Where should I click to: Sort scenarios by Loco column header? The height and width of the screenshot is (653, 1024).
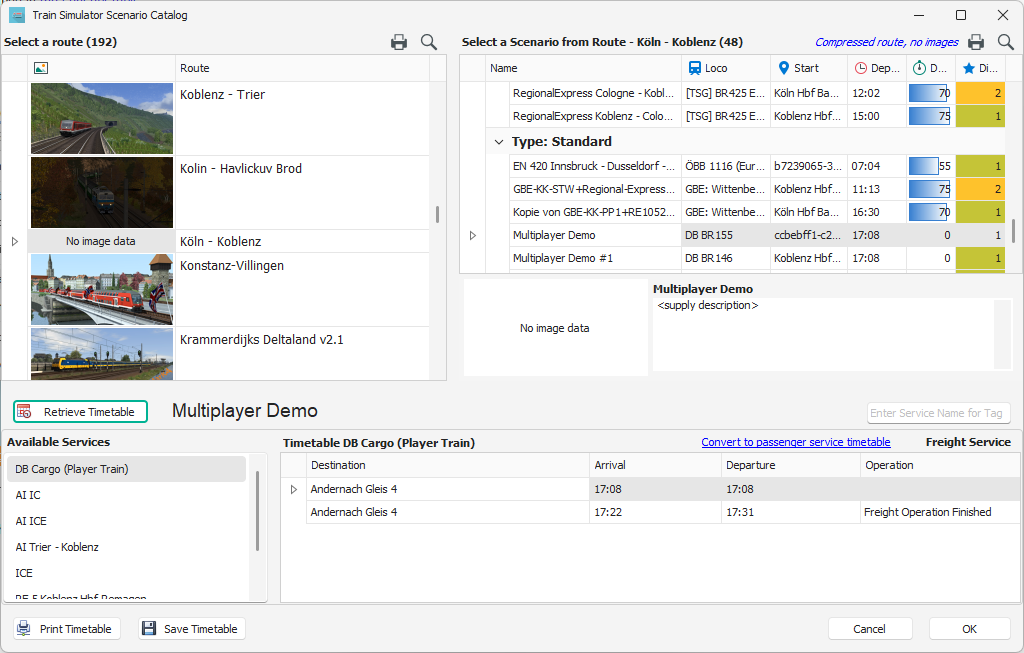[x=726, y=68]
